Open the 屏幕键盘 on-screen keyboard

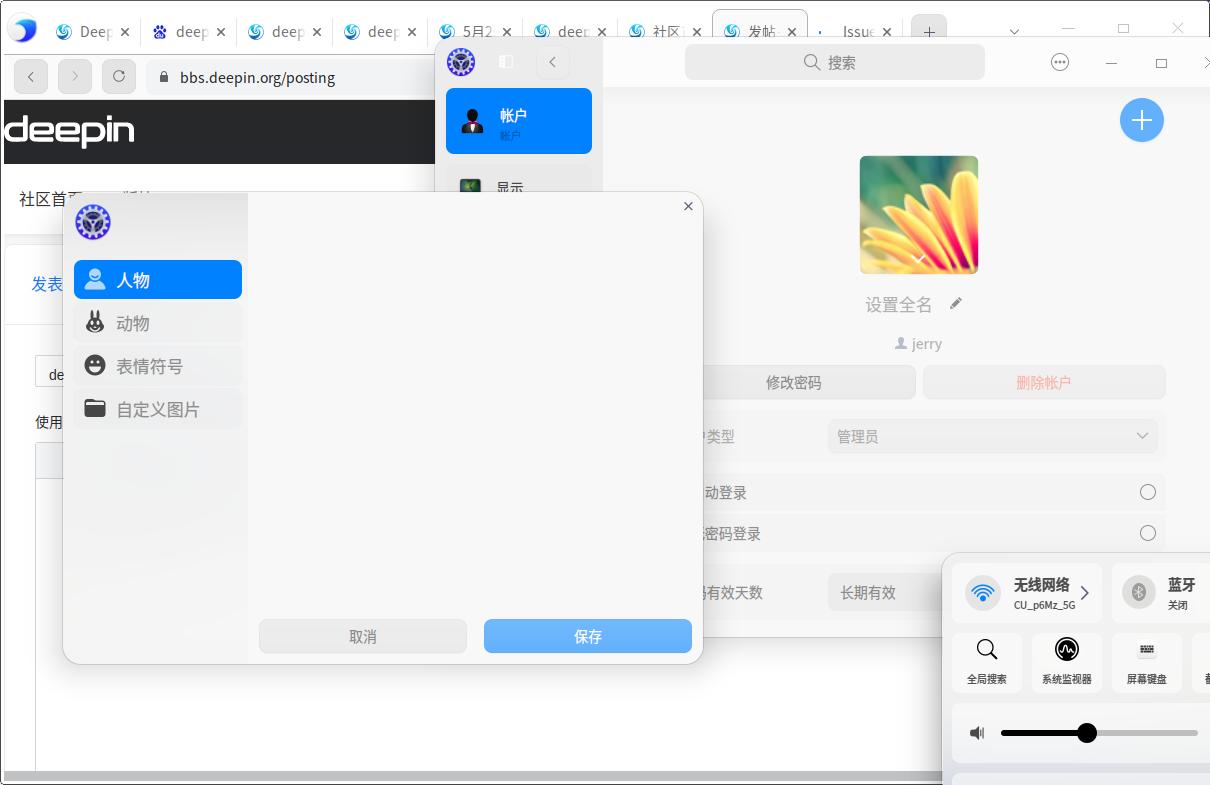click(x=1146, y=660)
